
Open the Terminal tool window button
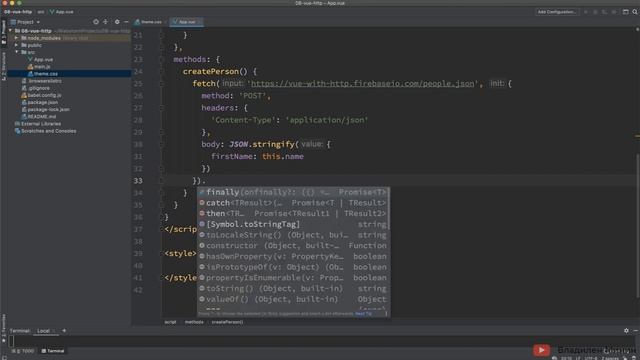pos(53,351)
